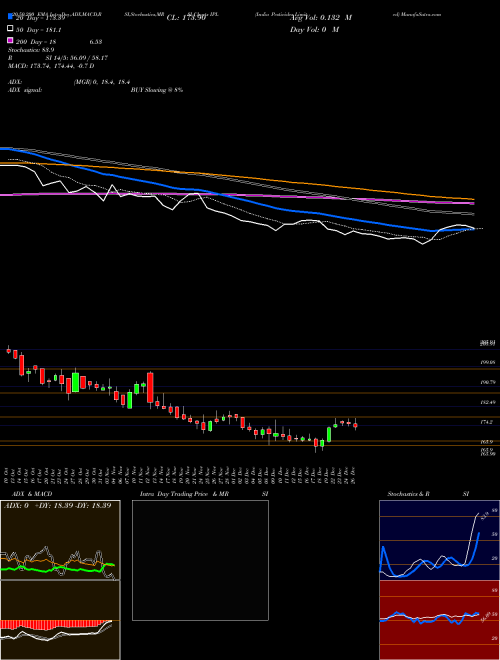Click the magenta 200 Day EMA line
Screen dimensions: 500x660
point(236,195)
